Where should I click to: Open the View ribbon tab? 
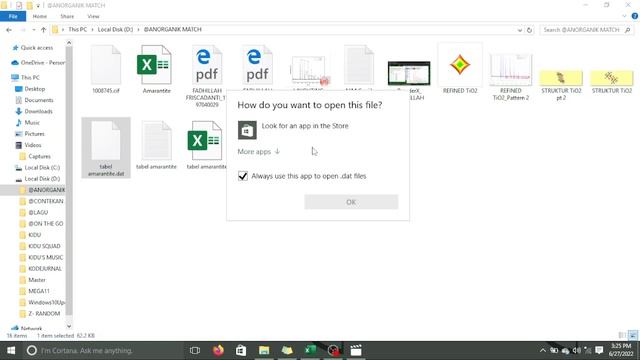[x=93, y=16]
